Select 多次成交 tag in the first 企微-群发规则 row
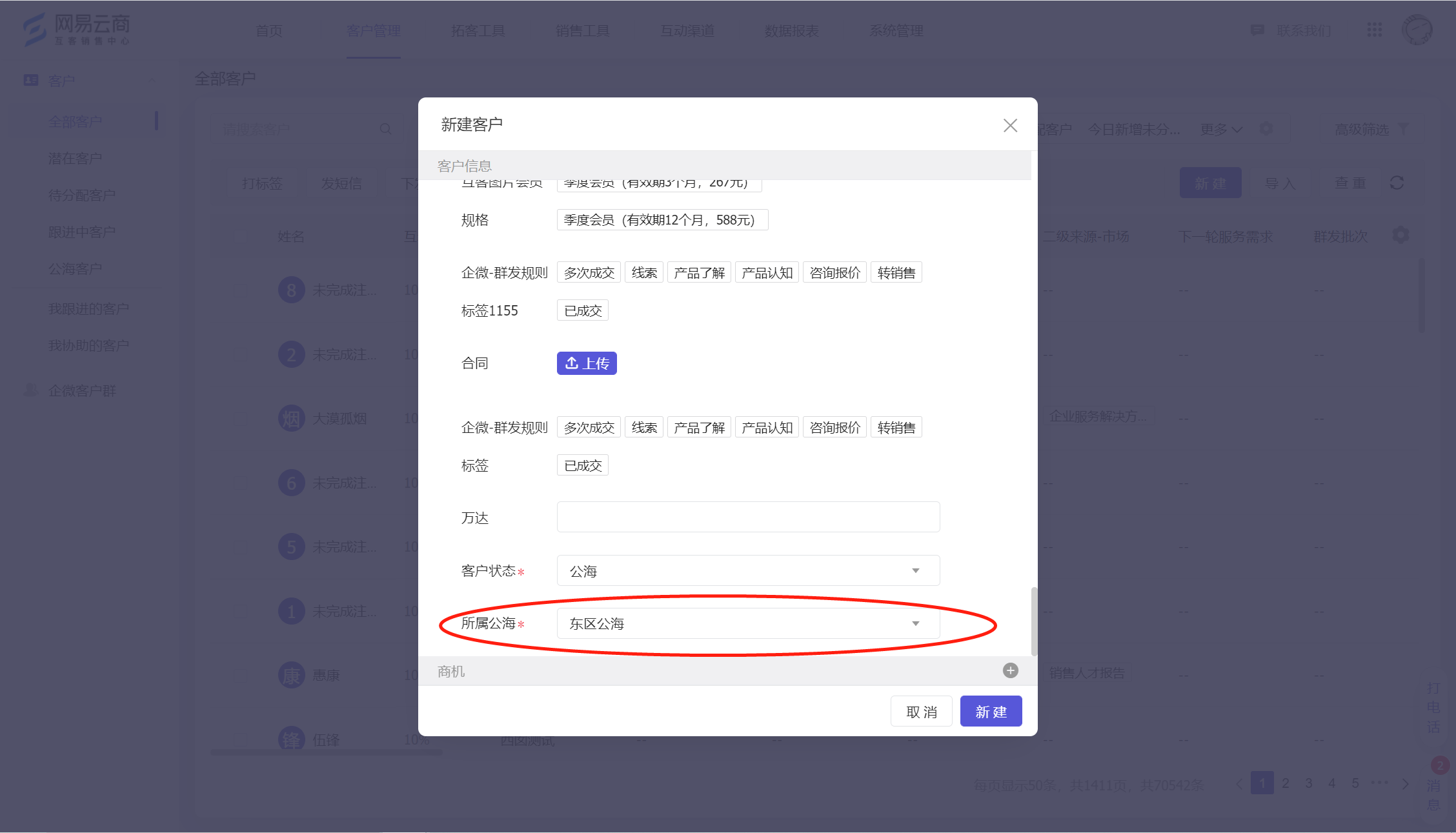The height and width of the screenshot is (833, 1456). (589, 272)
